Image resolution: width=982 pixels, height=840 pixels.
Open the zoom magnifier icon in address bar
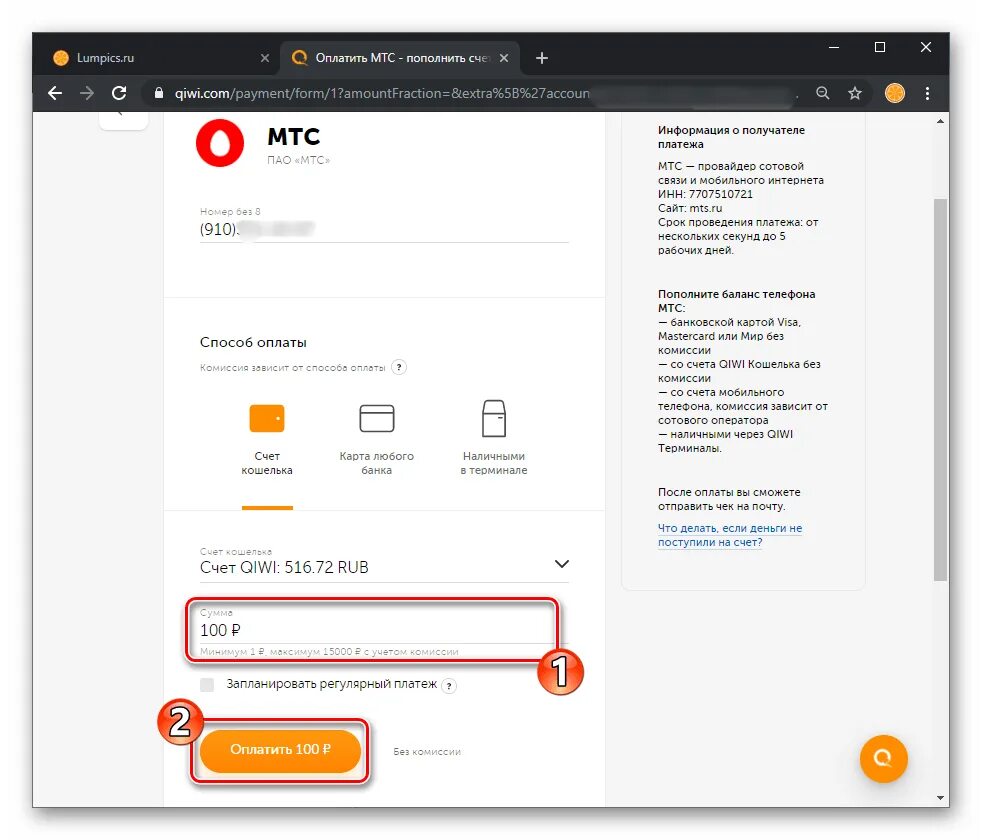click(823, 93)
